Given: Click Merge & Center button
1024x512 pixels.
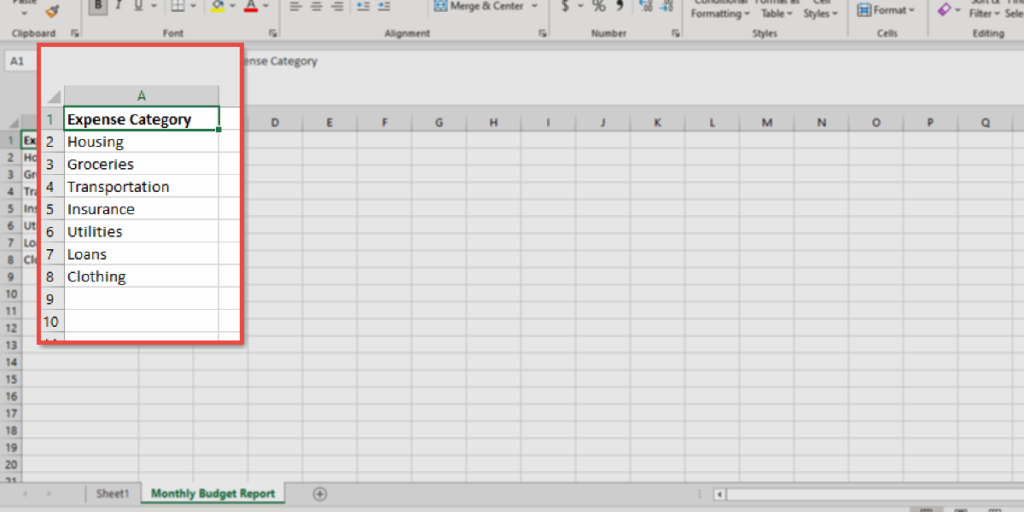Looking at the screenshot, I should 479,6.
